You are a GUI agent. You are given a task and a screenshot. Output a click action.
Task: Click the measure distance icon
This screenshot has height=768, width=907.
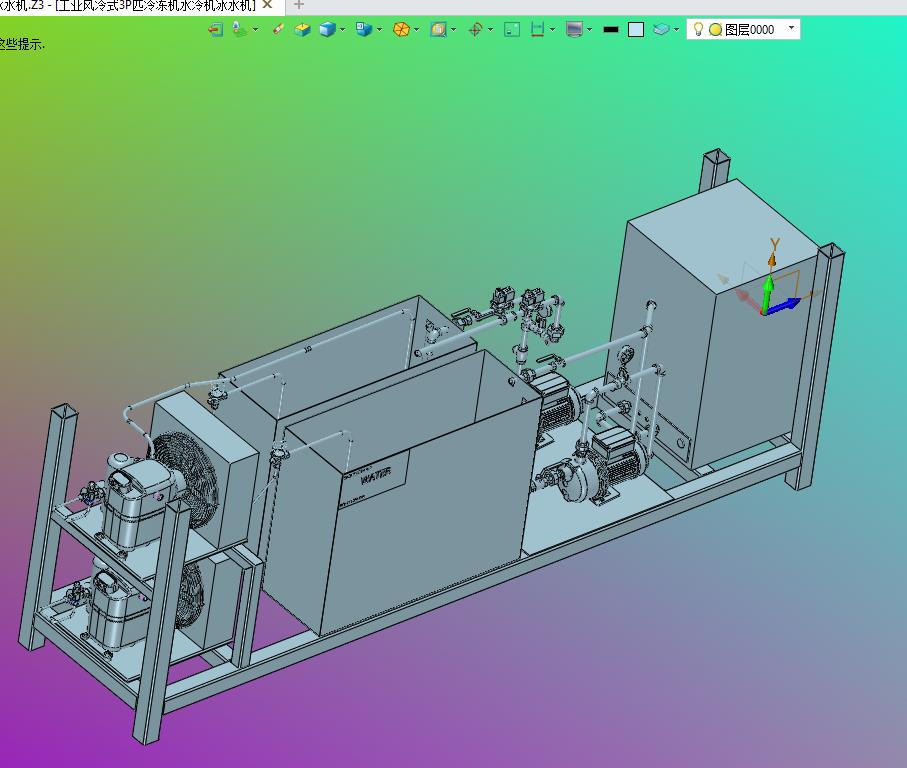(x=537, y=29)
